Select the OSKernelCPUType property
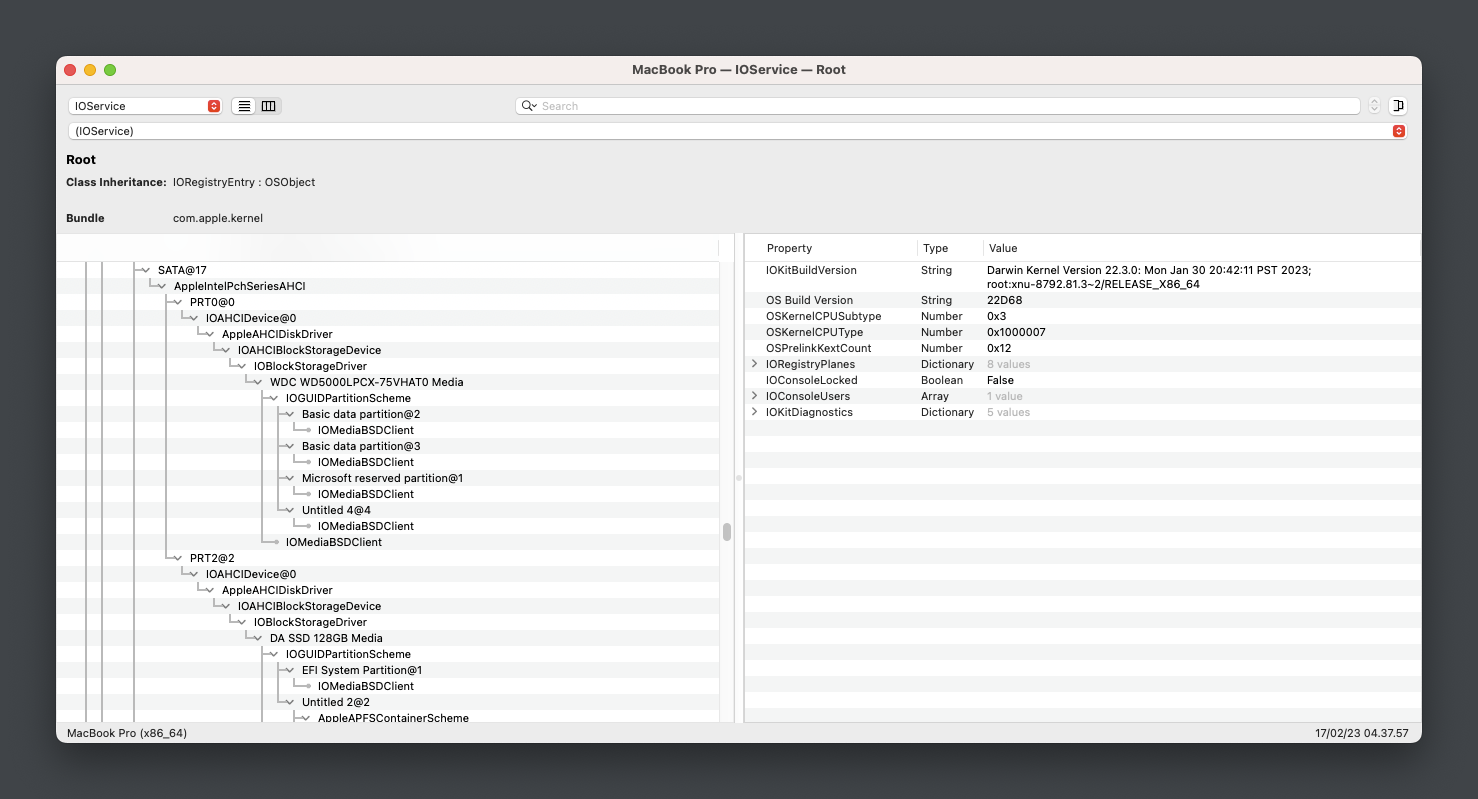The height and width of the screenshot is (799, 1478). pyautogui.click(x=1082, y=332)
